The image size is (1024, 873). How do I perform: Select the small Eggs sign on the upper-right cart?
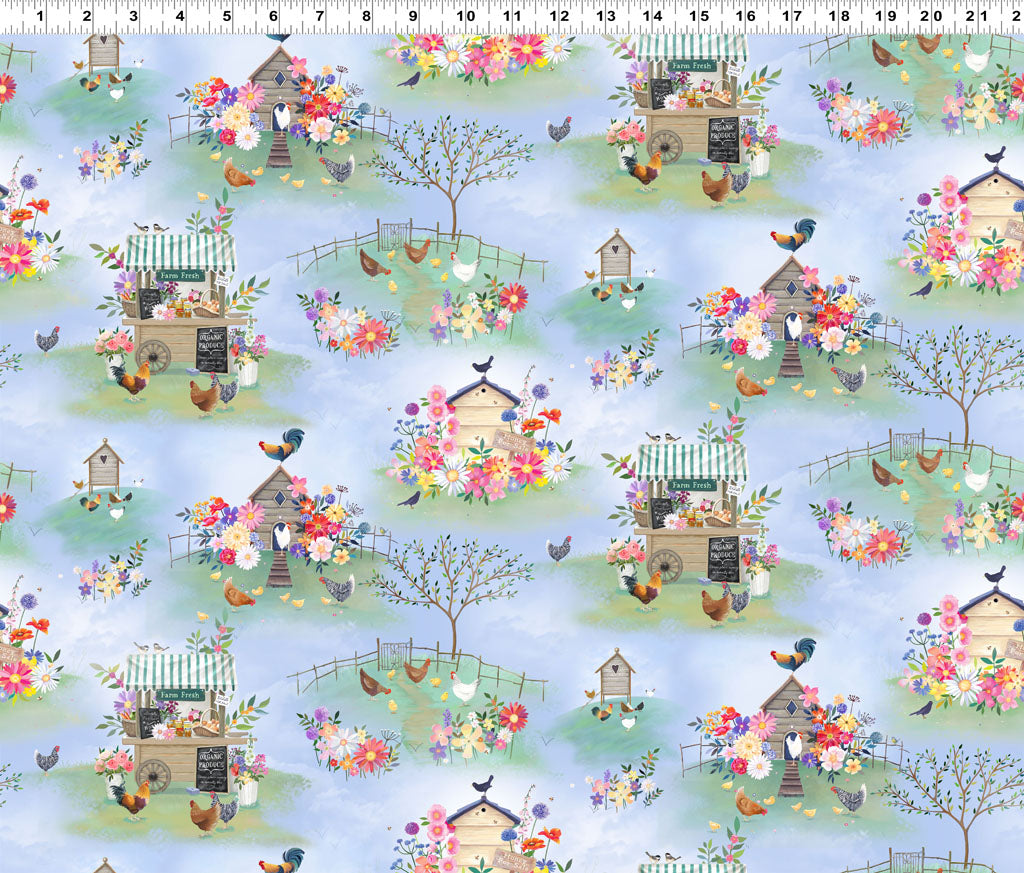point(734,70)
